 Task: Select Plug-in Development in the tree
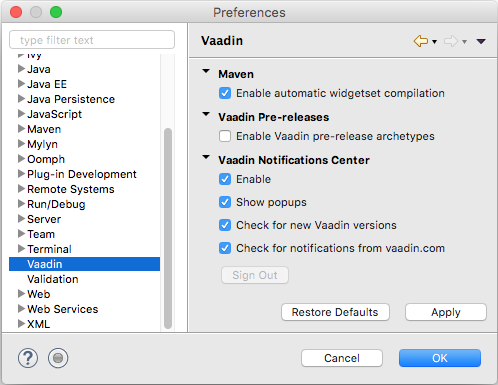[82, 174]
